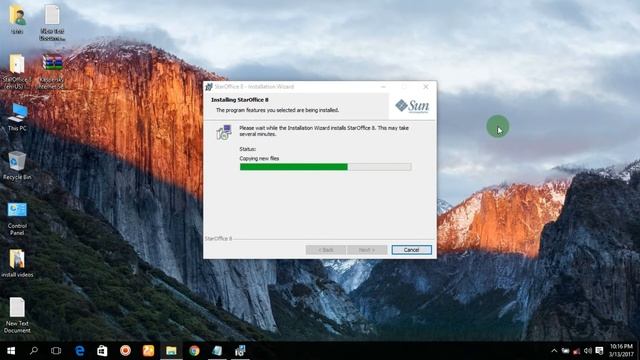Select the WinRAR archive desktop icon
The image size is (640, 360).
coord(52,71)
